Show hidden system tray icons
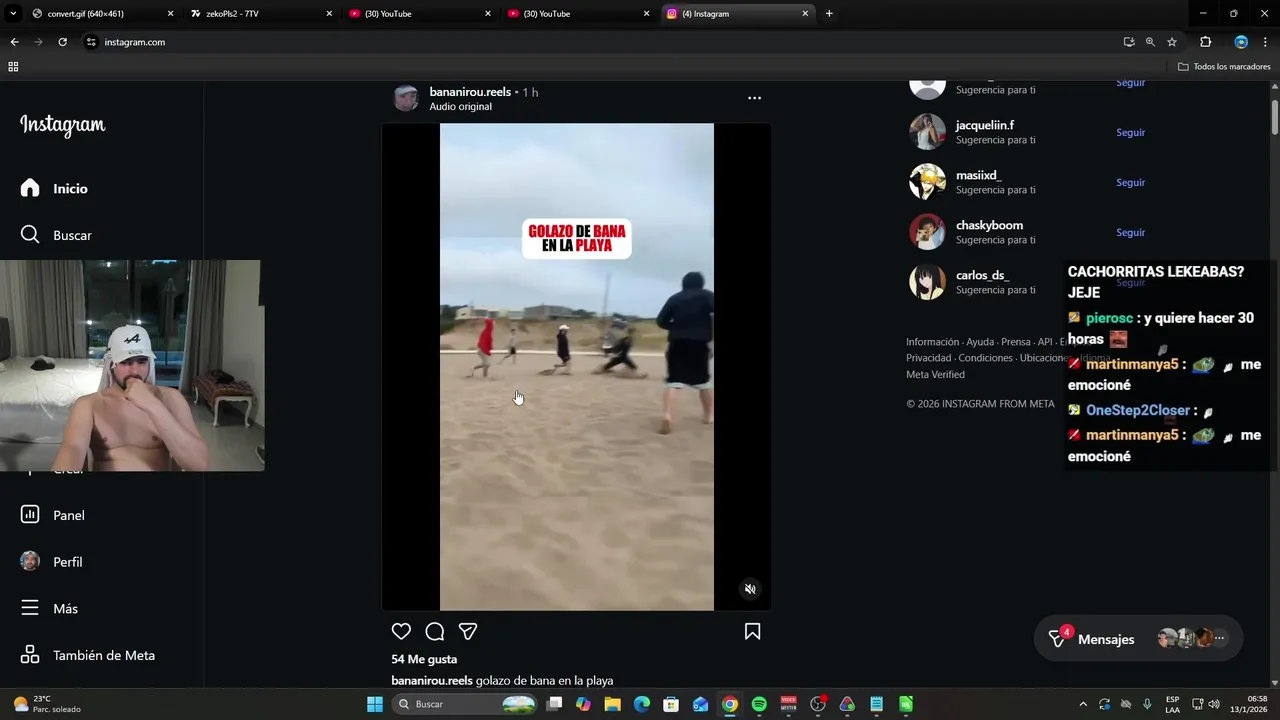Viewport: 1280px width, 720px height. click(1083, 704)
